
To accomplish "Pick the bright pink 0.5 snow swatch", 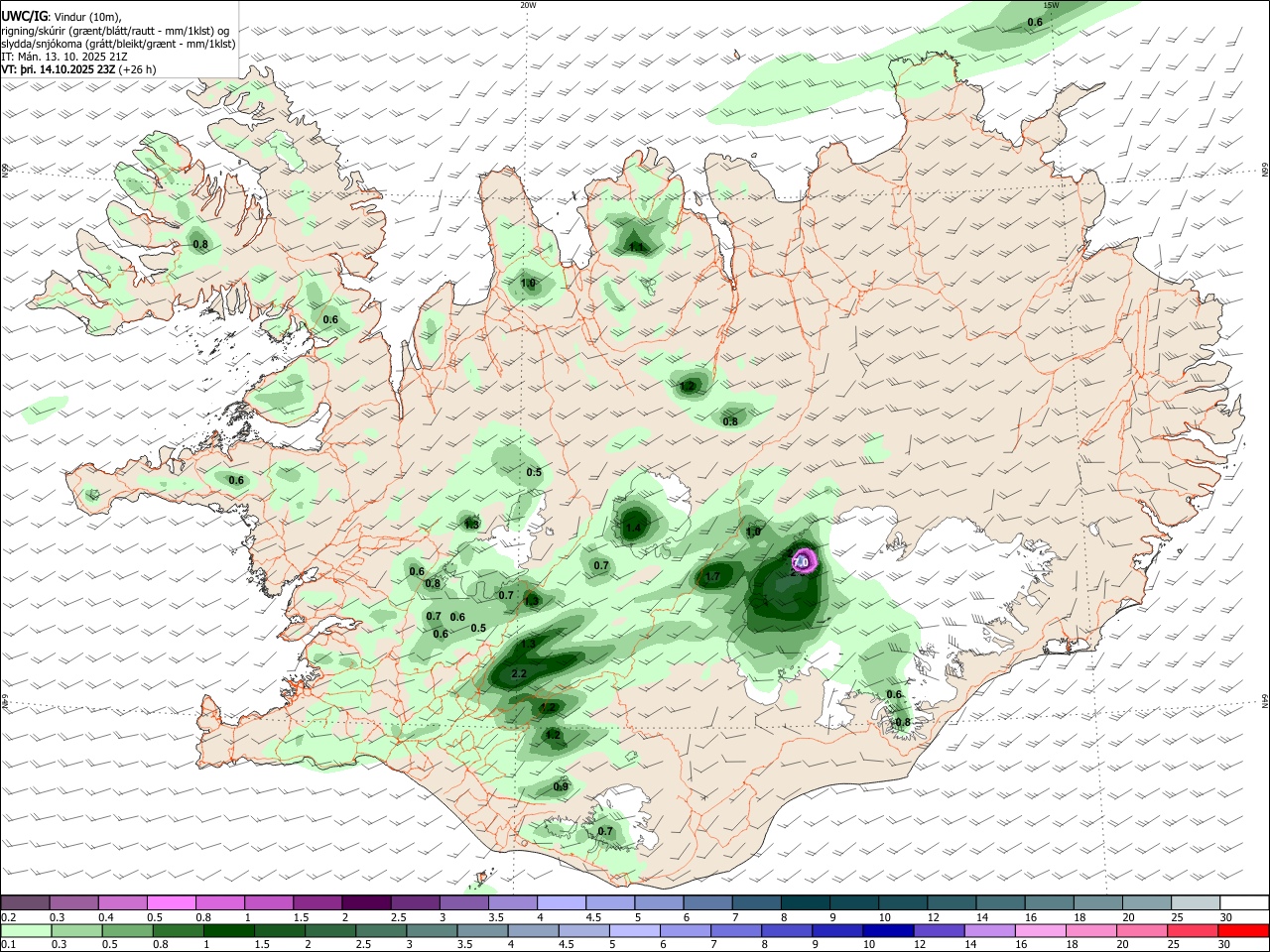I will tap(171, 902).
